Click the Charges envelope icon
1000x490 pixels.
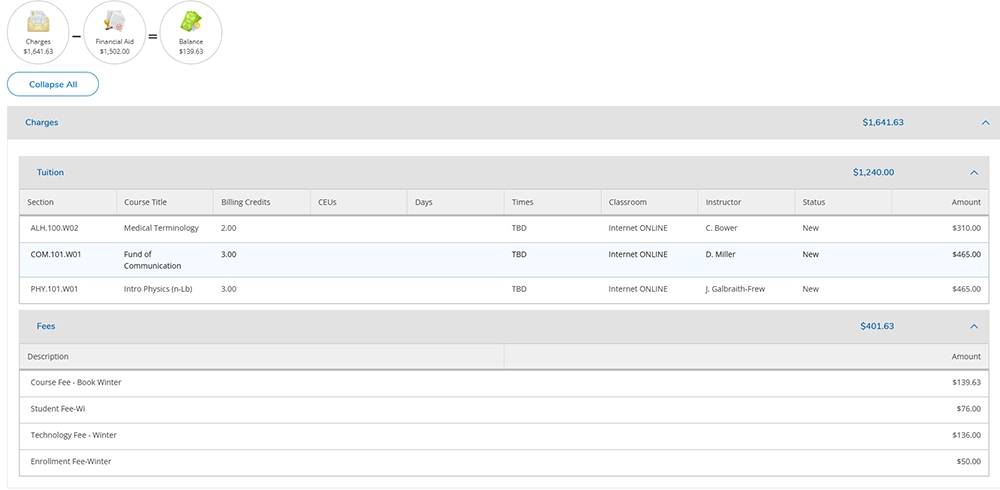(38, 23)
